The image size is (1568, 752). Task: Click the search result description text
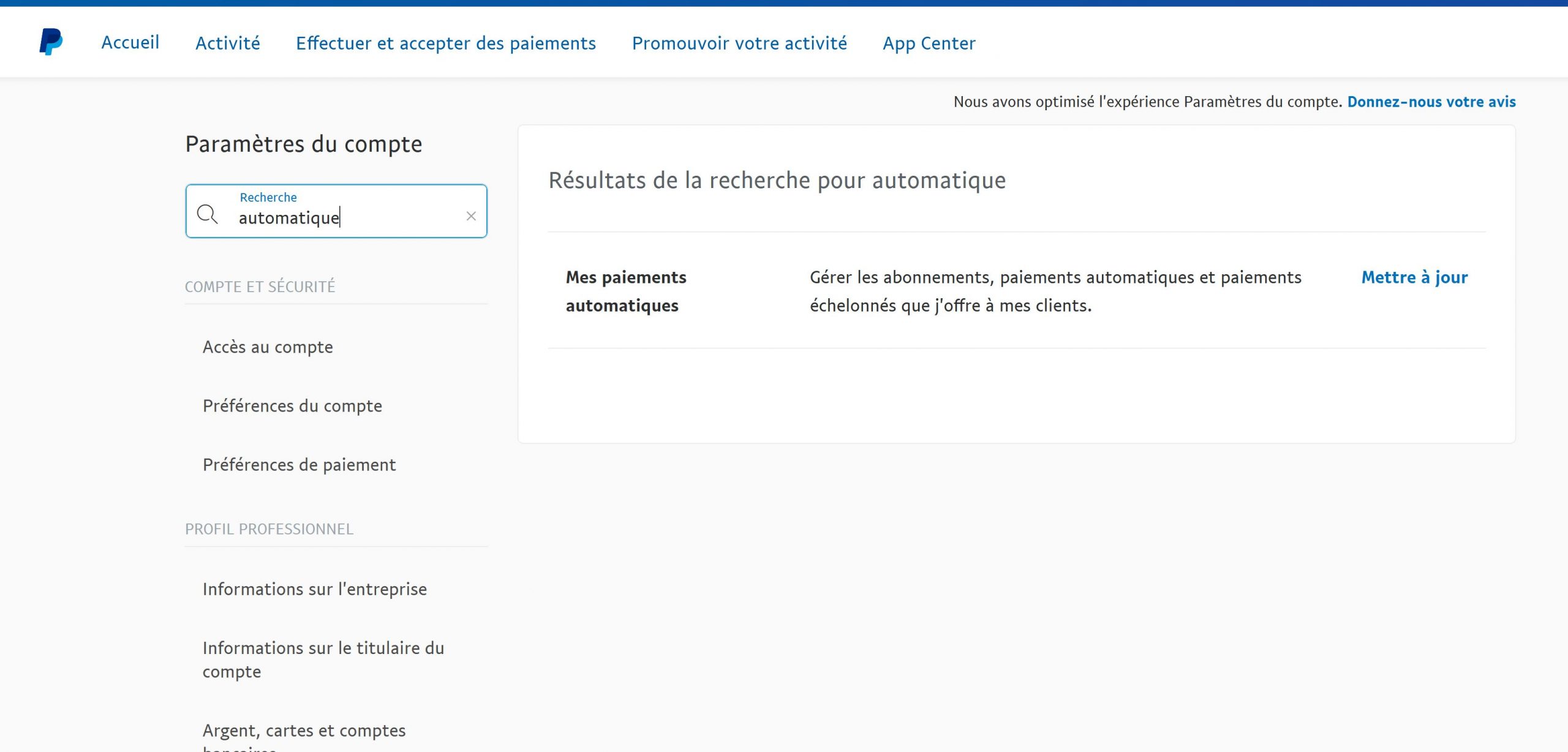click(x=1055, y=291)
